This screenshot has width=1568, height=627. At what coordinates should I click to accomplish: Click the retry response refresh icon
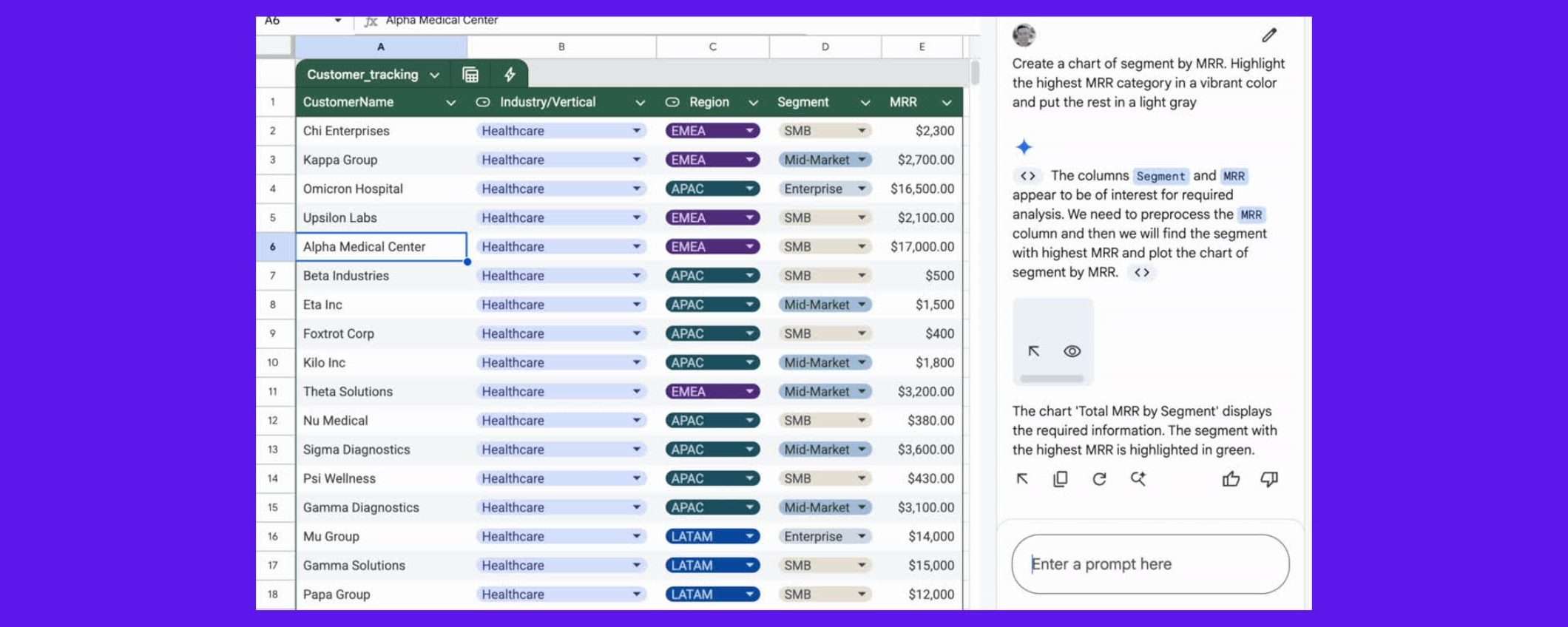[1099, 479]
